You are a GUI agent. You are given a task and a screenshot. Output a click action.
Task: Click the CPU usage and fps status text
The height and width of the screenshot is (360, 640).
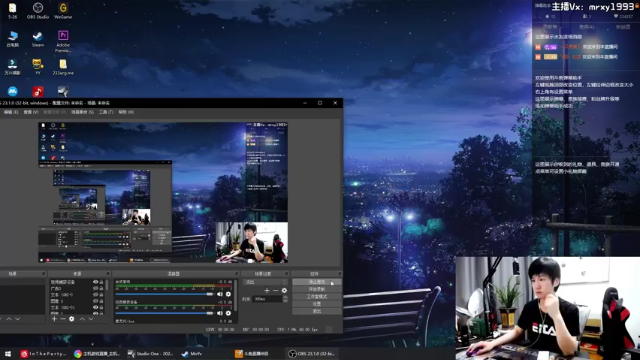pyautogui.click(x=297, y=329)
